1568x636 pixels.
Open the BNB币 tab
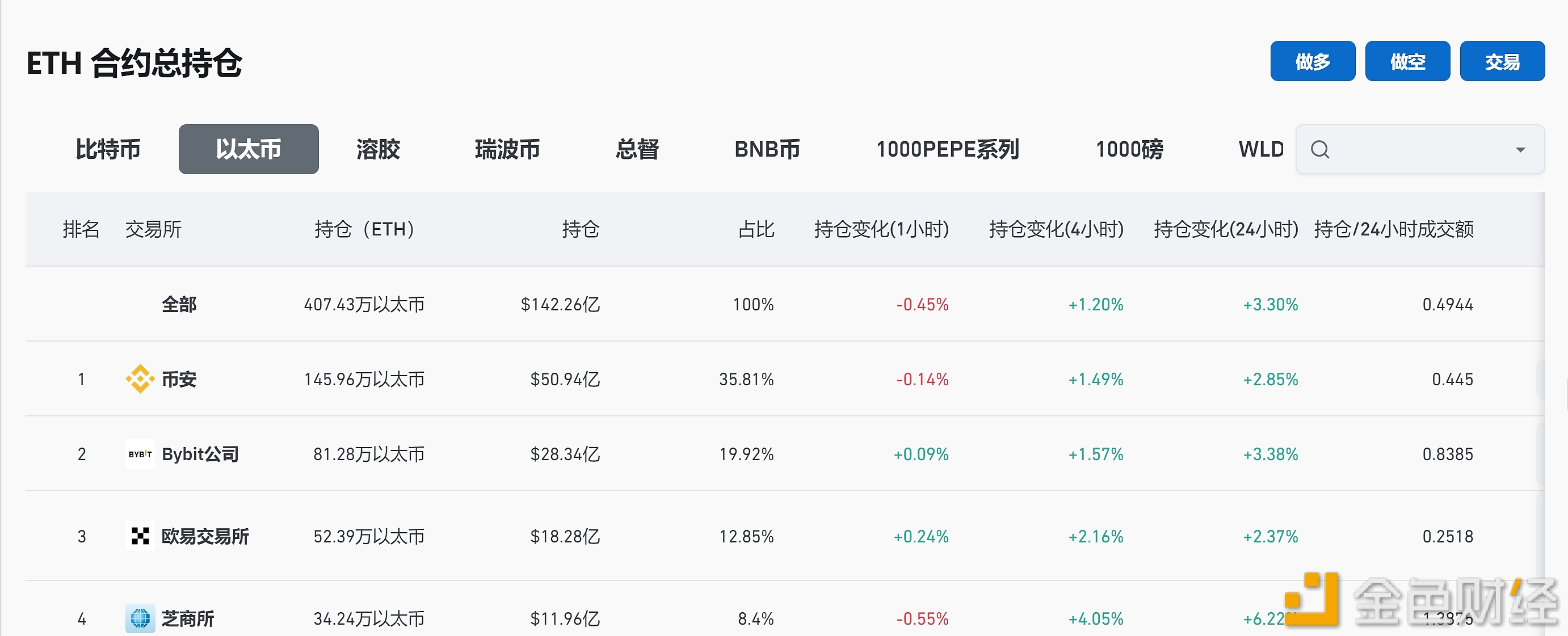point(767,149)
